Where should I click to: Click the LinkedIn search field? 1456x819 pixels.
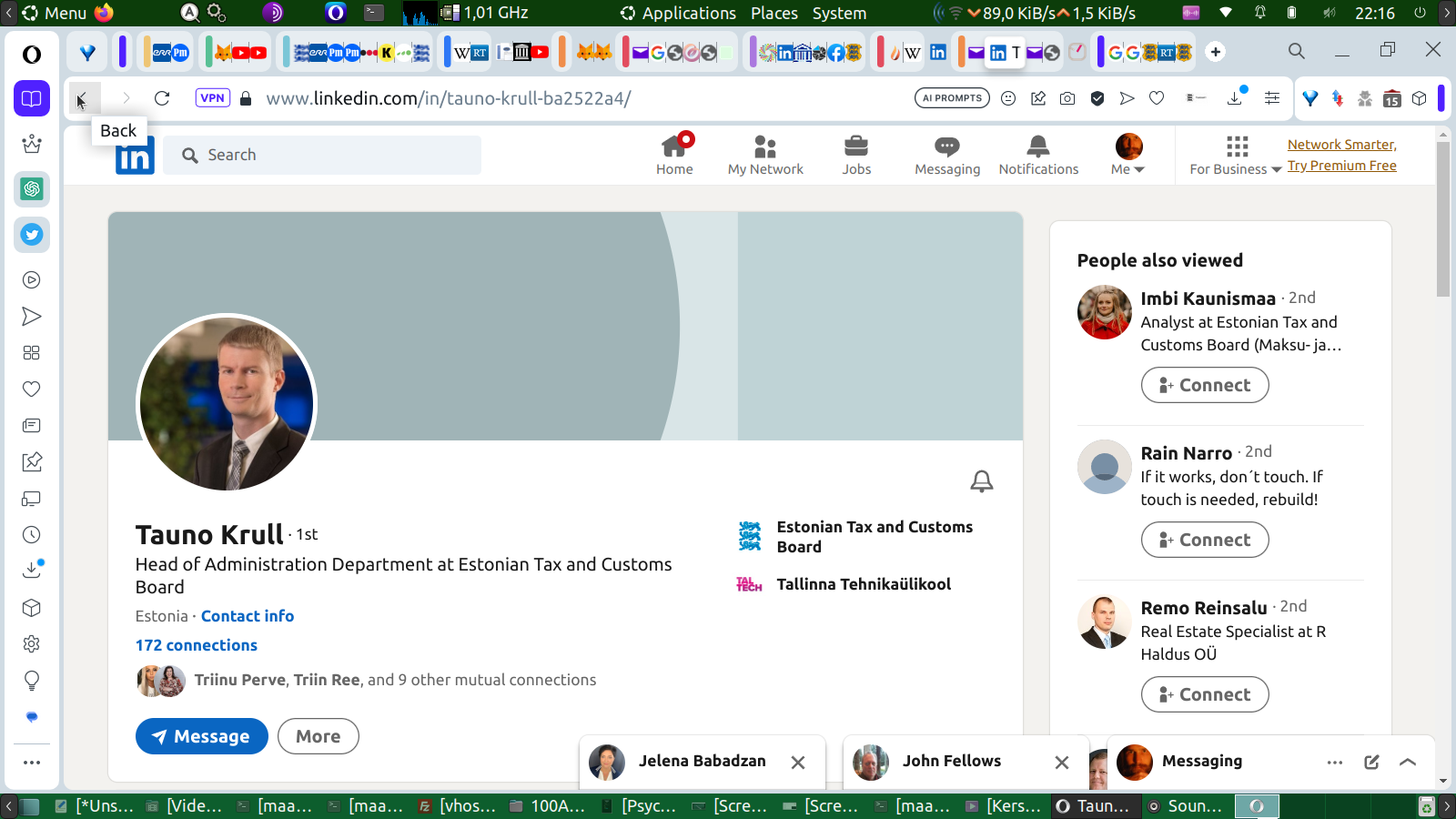click(322, 155)
